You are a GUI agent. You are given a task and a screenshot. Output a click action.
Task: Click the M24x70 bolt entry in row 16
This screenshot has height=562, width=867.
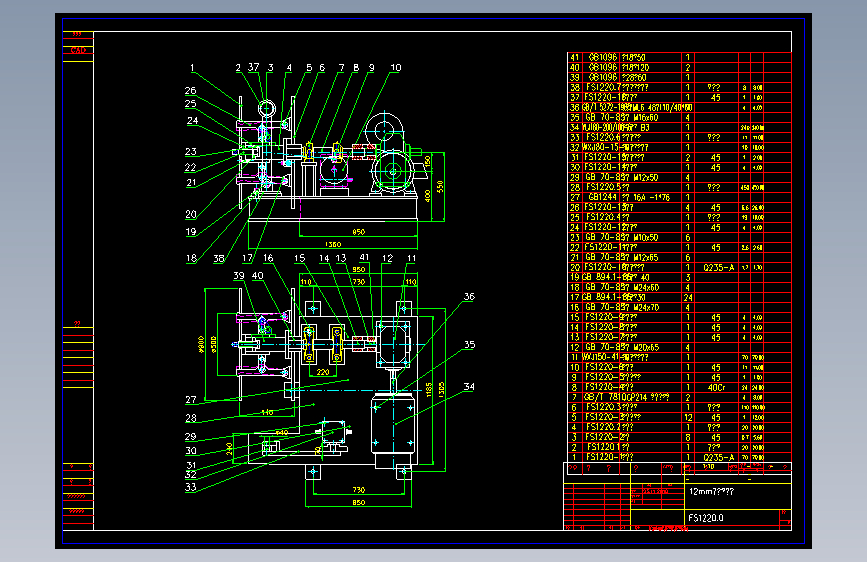pyautogui.click(x=621, y=308)
